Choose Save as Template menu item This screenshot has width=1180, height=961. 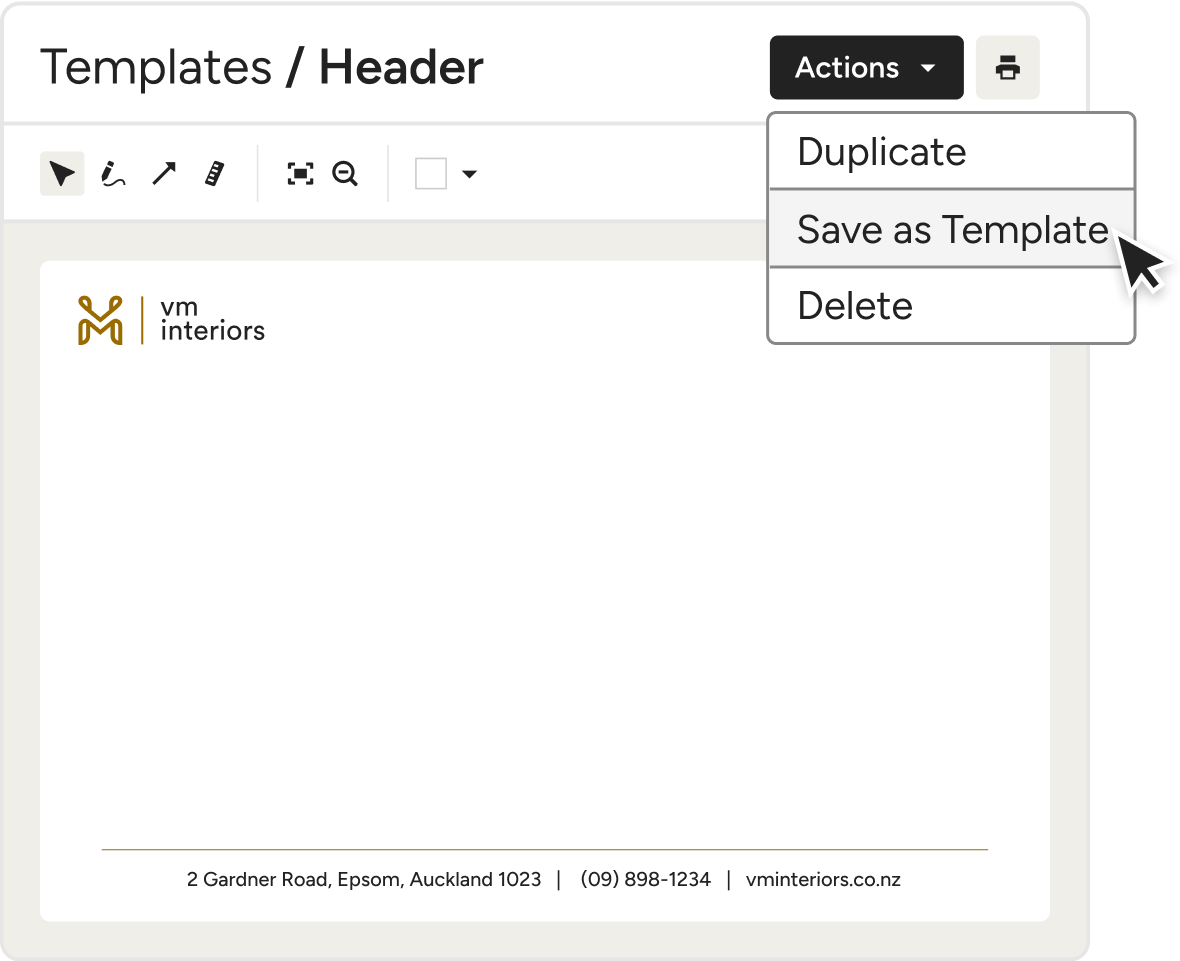[x=951, y=229]
